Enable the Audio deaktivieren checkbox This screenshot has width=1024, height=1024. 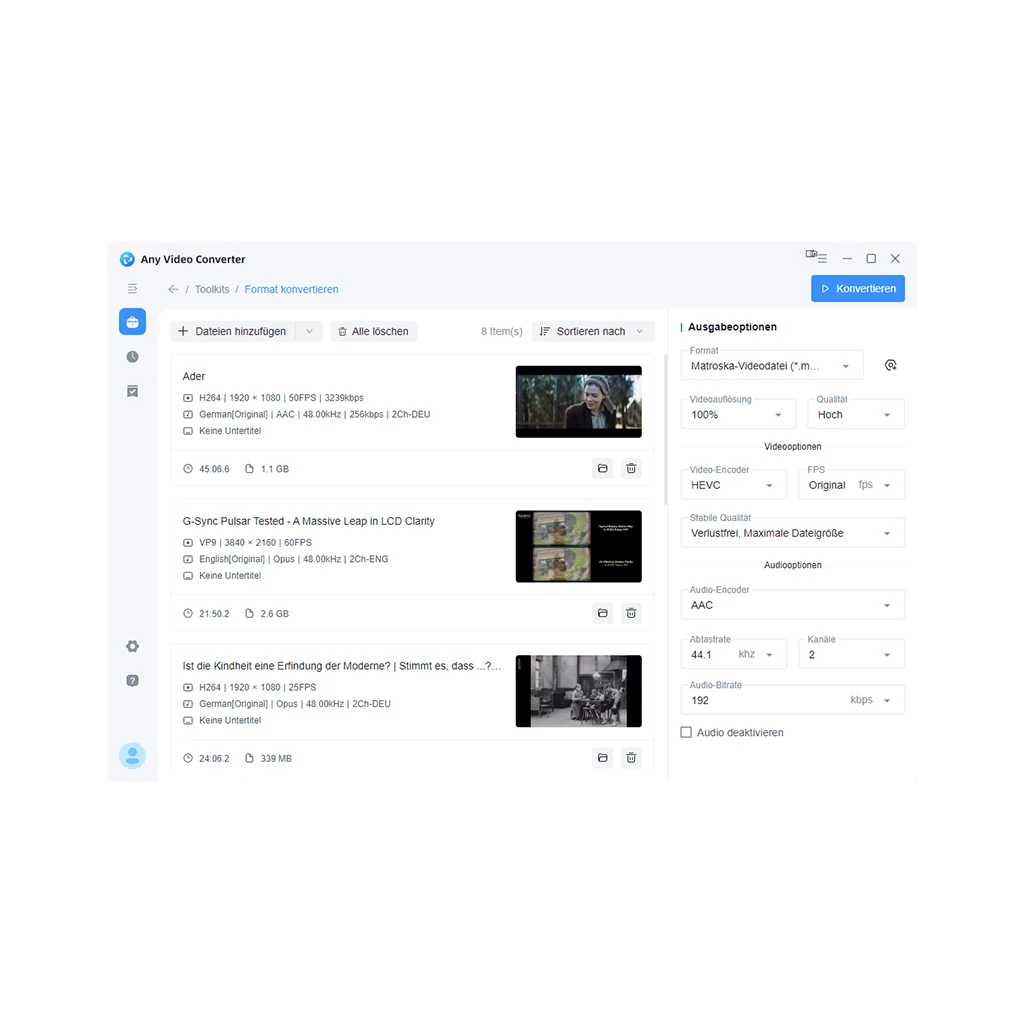tap(686, 733)
